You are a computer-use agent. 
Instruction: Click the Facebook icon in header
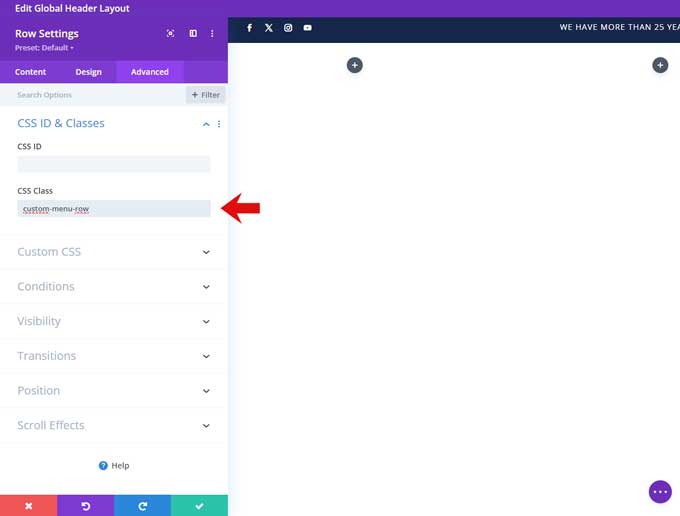tap(249, 28)
